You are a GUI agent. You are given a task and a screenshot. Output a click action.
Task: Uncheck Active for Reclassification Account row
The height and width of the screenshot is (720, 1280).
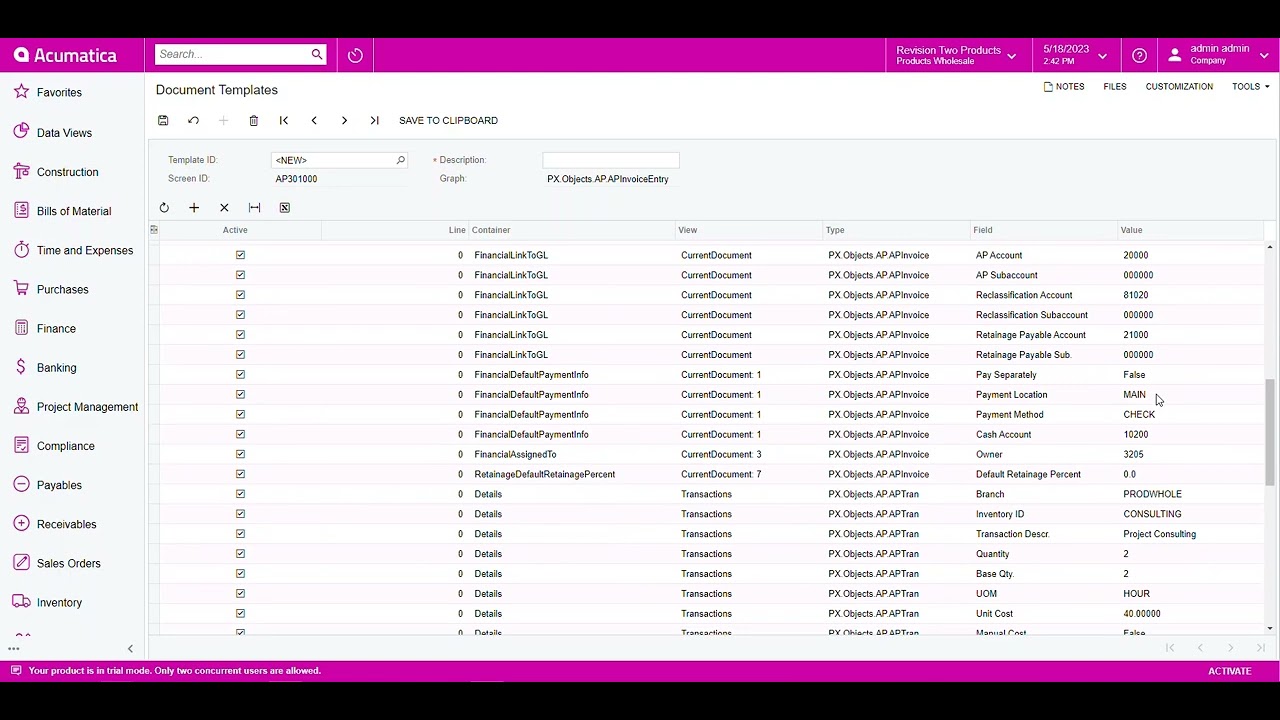click(x=240, y=295)
